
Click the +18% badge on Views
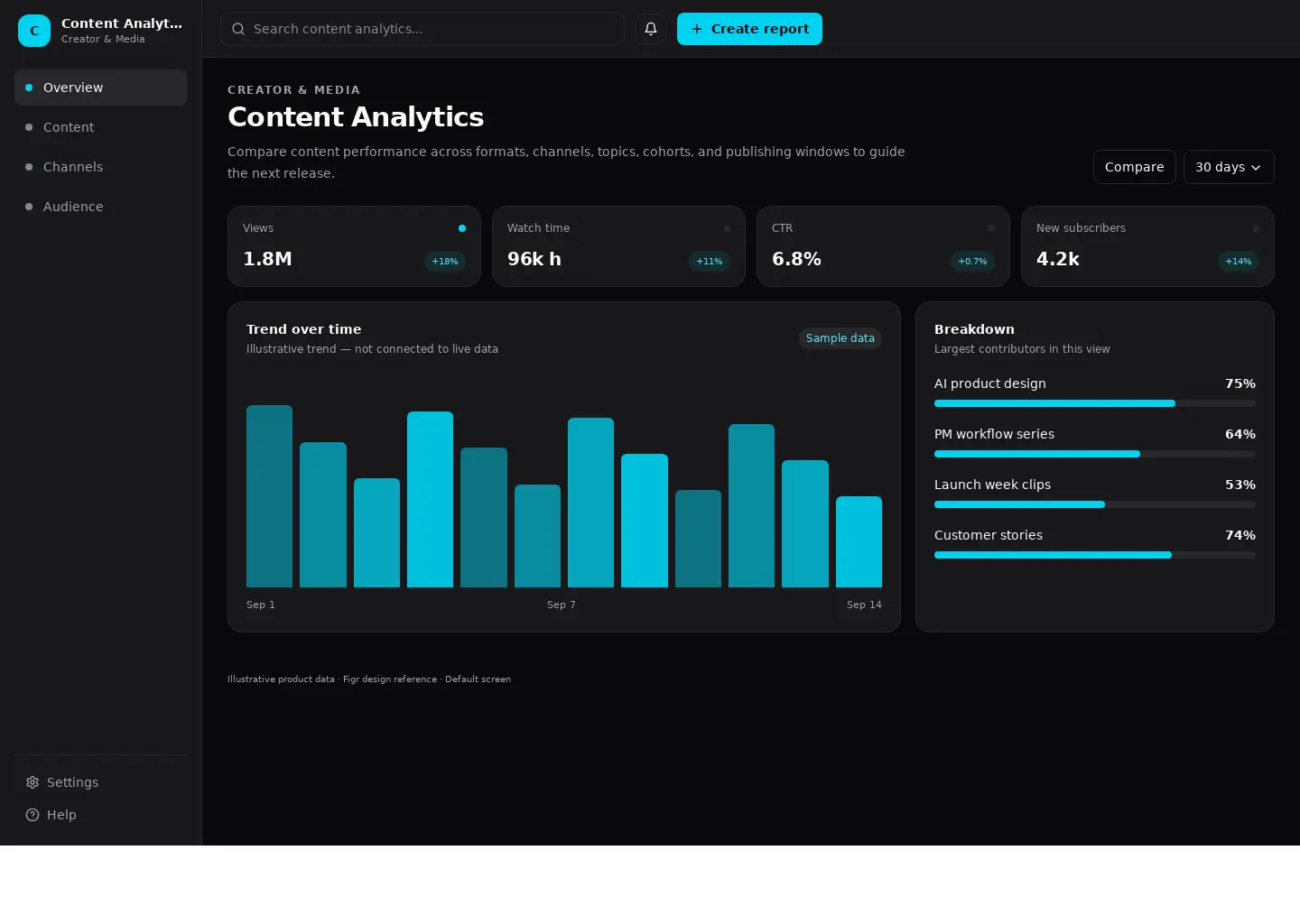(x=445, y=262)
